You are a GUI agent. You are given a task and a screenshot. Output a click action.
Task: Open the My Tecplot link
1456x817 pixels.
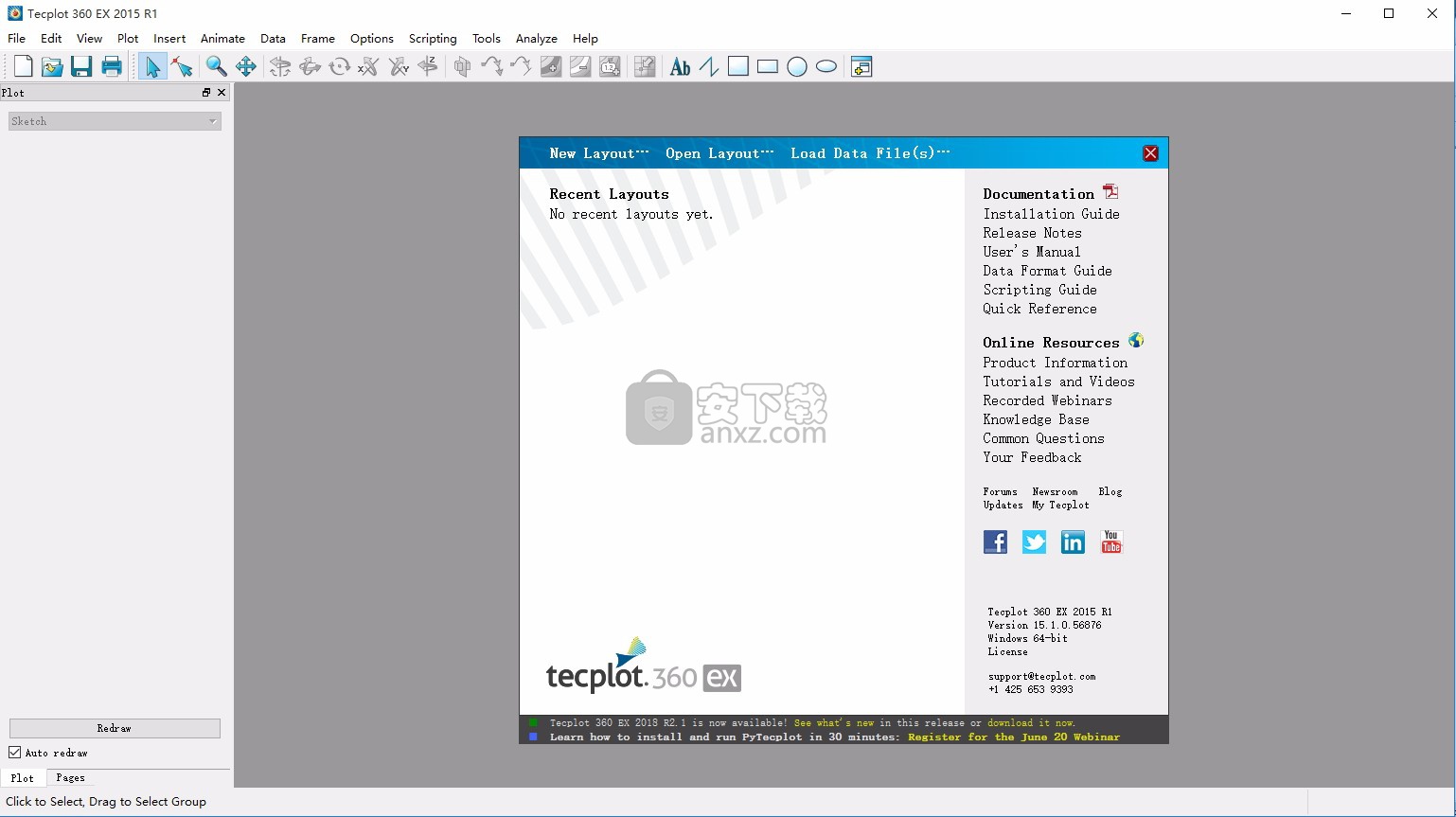[1060, 505]
